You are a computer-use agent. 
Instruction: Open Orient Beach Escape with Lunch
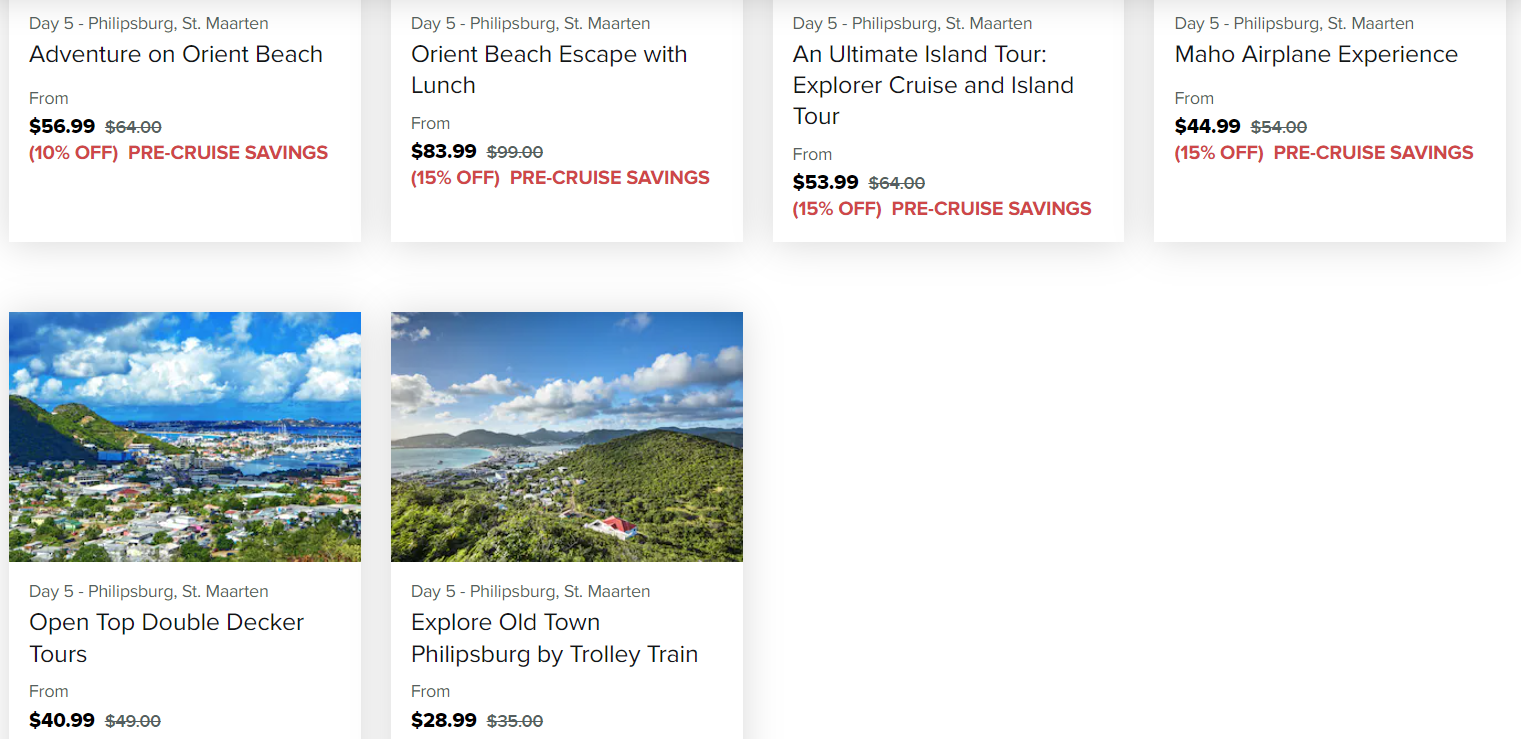click(x=549, y=69)
